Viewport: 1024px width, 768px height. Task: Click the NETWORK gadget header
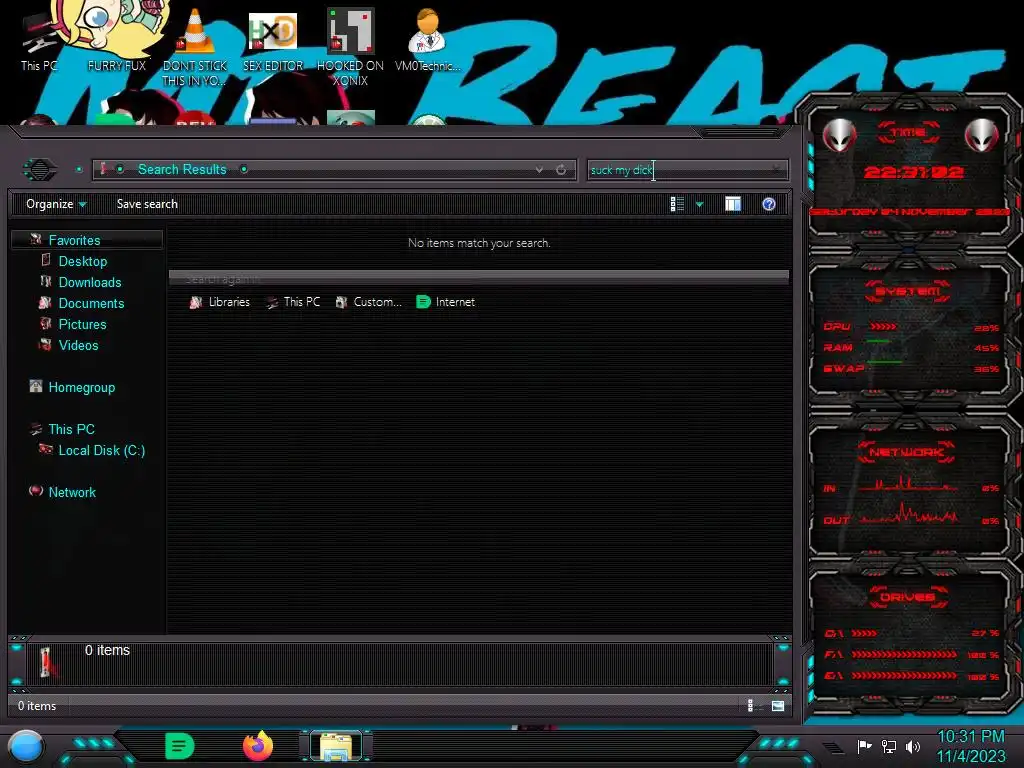[906, 452]
